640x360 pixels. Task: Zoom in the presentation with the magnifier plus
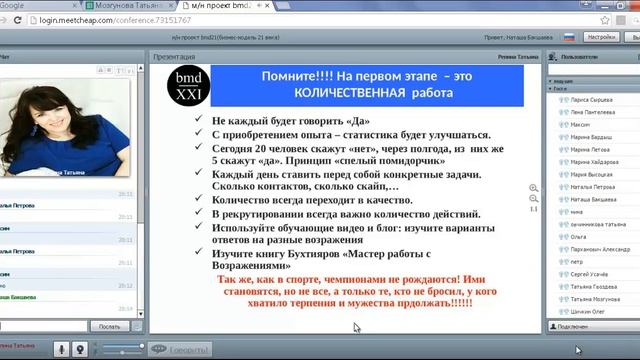533,188
